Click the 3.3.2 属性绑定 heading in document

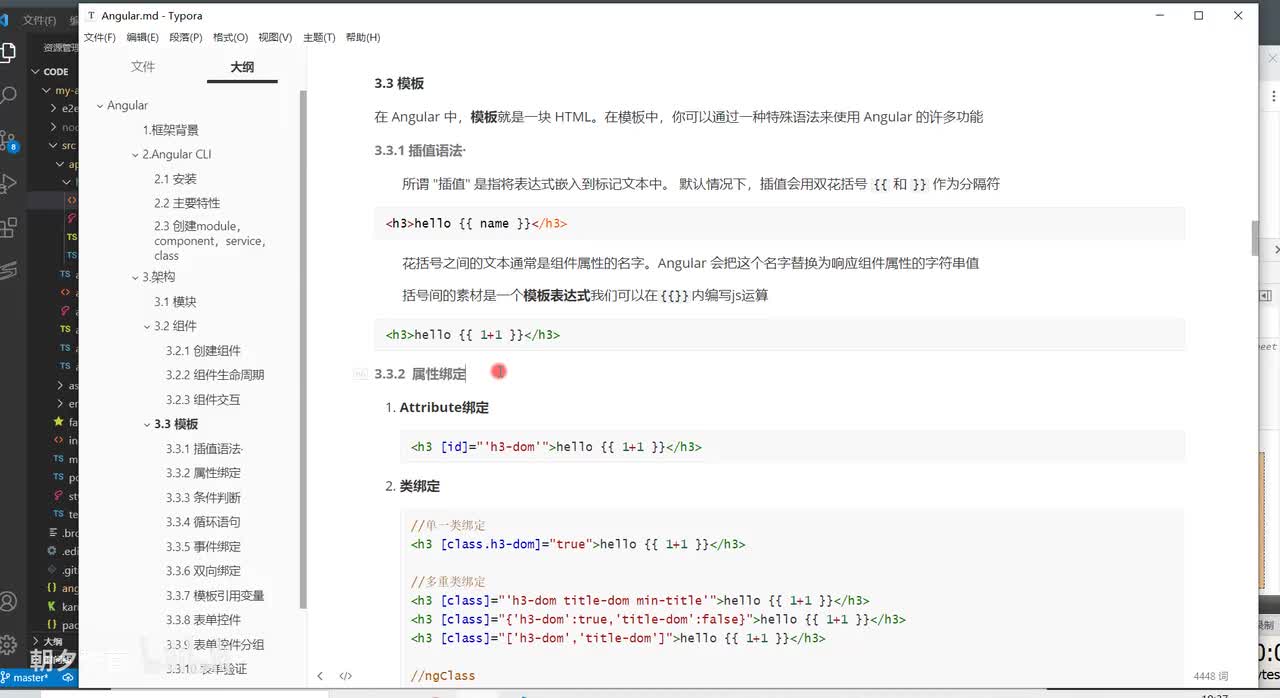point(420,374)
